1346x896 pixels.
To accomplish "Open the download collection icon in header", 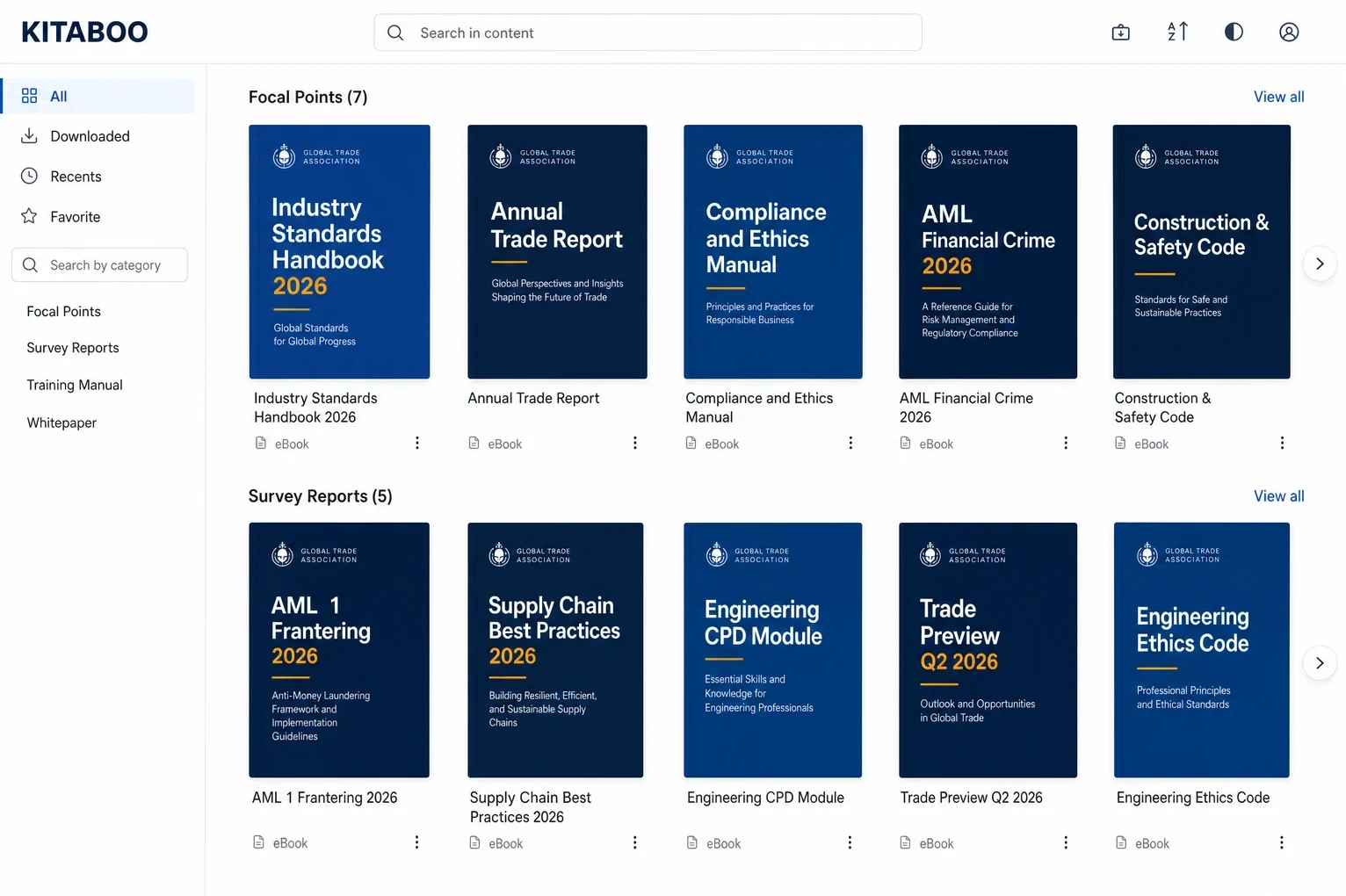I will [x=1121, y=33].
